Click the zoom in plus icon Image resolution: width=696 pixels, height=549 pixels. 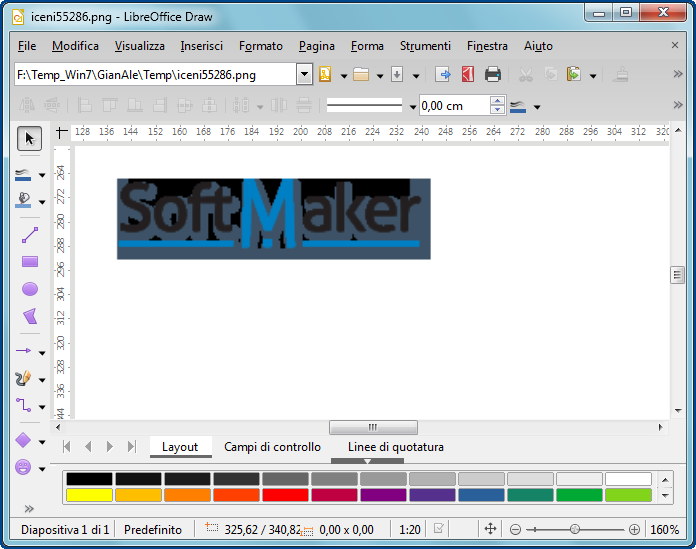tap(634, 529)
